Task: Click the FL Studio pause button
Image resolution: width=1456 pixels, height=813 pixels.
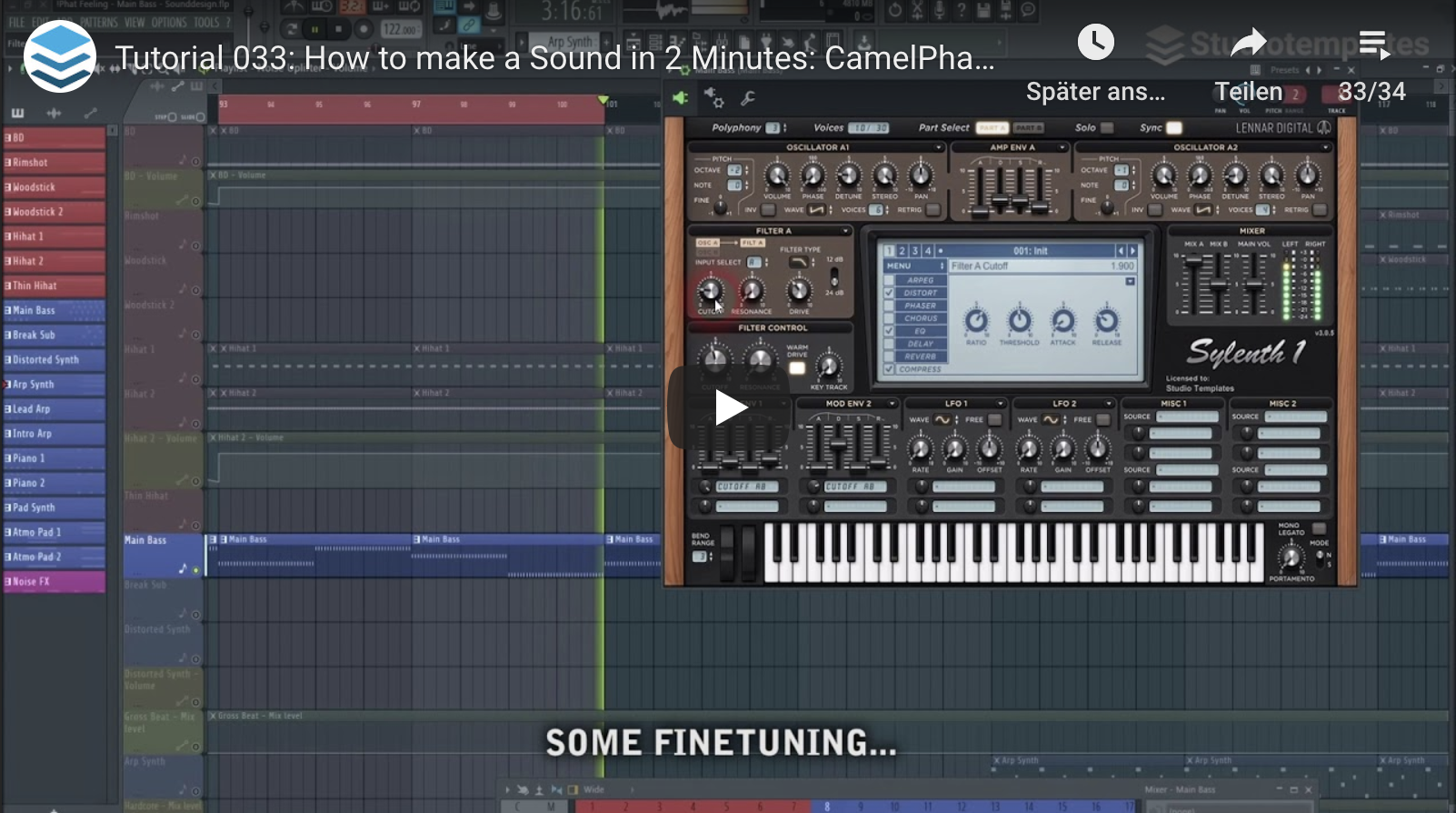Action: (315, 29)
